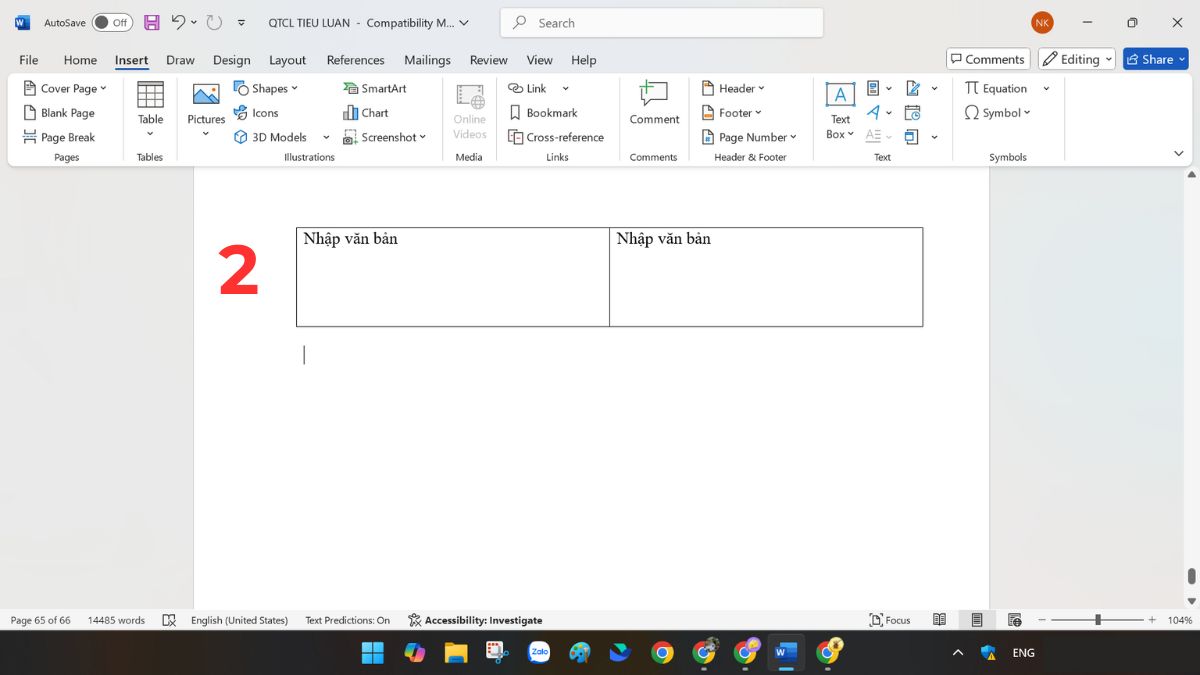This screenshot has width=1200, height=675.
Task: Open the Editing mode dropdown
Action: (1077, 59)
